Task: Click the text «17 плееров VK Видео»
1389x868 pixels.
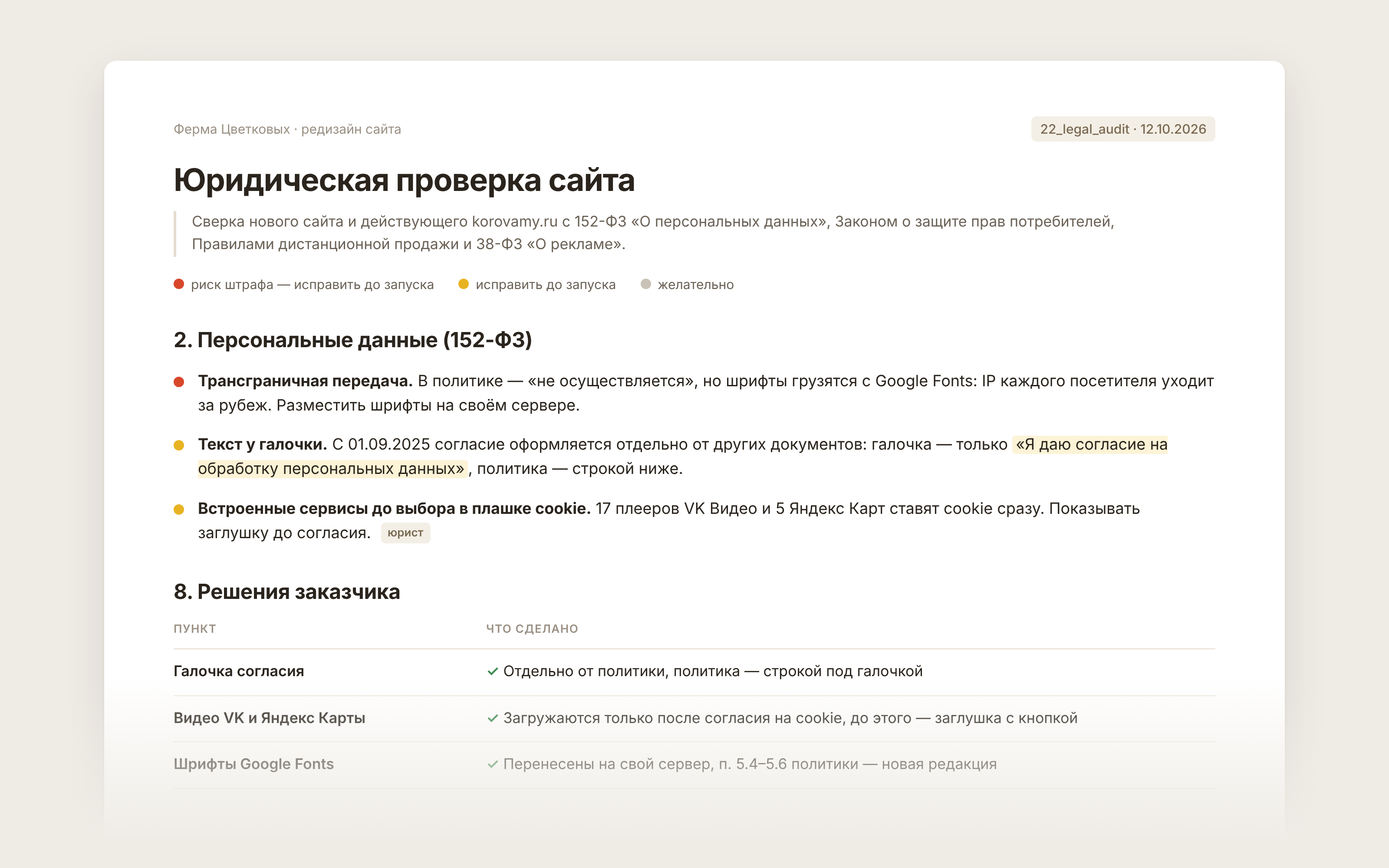Action: coord(676,509)
